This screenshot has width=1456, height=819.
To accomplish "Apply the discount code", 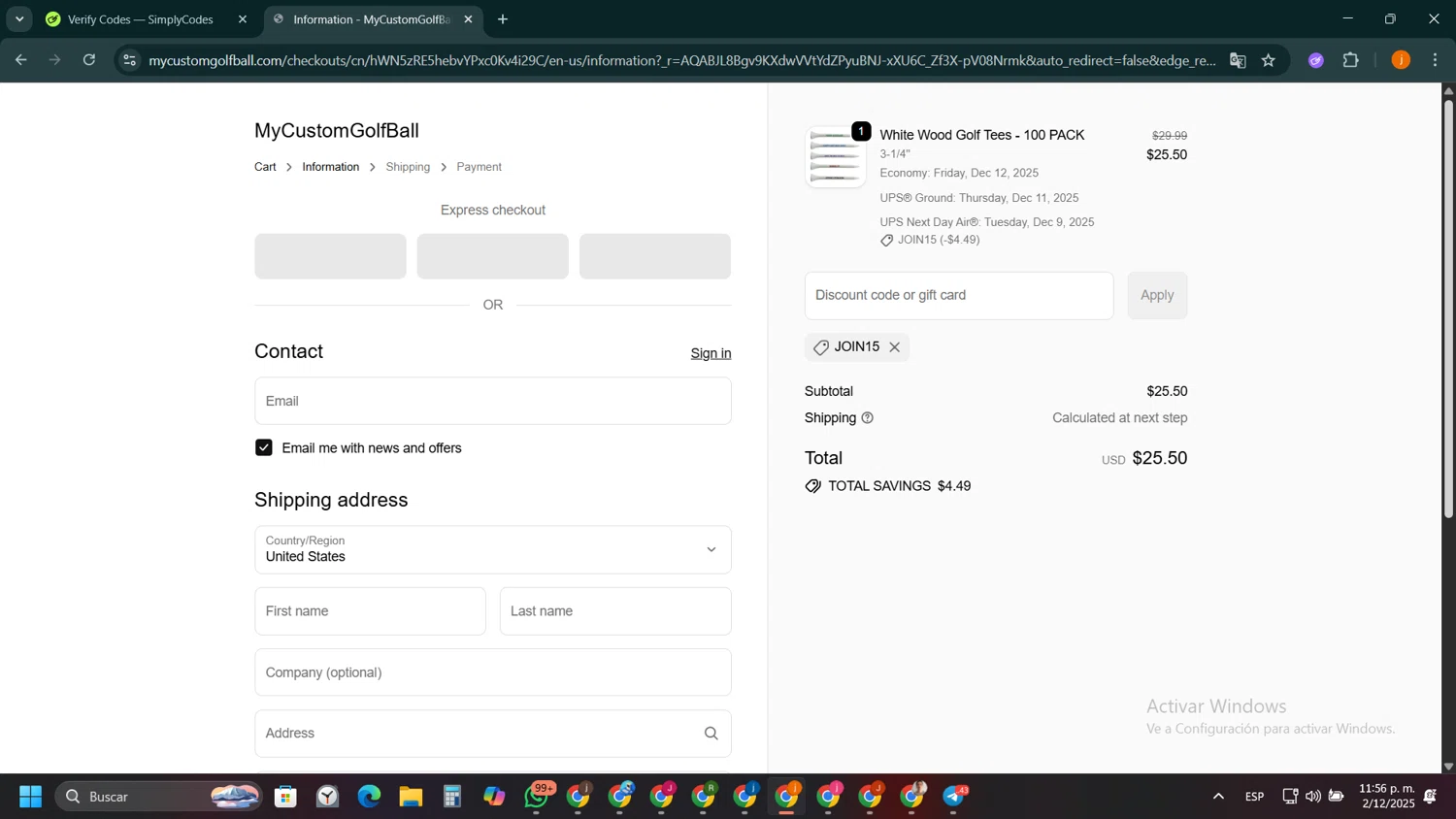I will coord(1157,295).
